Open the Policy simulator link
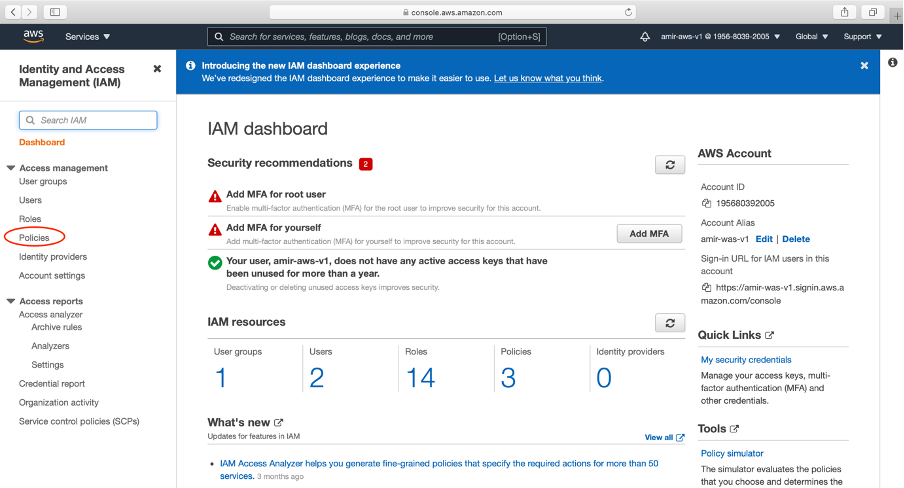This screenshot has height=488, width=904. [x=732, y=453]
